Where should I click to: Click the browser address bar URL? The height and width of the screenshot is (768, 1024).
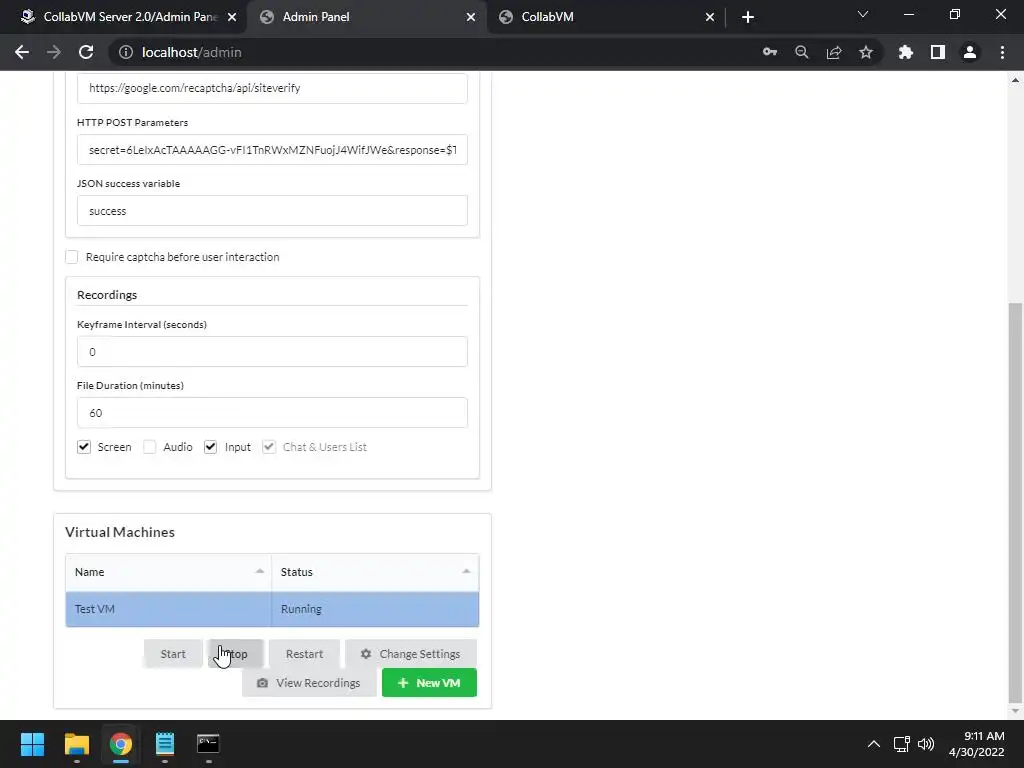(x=191, y=52)
